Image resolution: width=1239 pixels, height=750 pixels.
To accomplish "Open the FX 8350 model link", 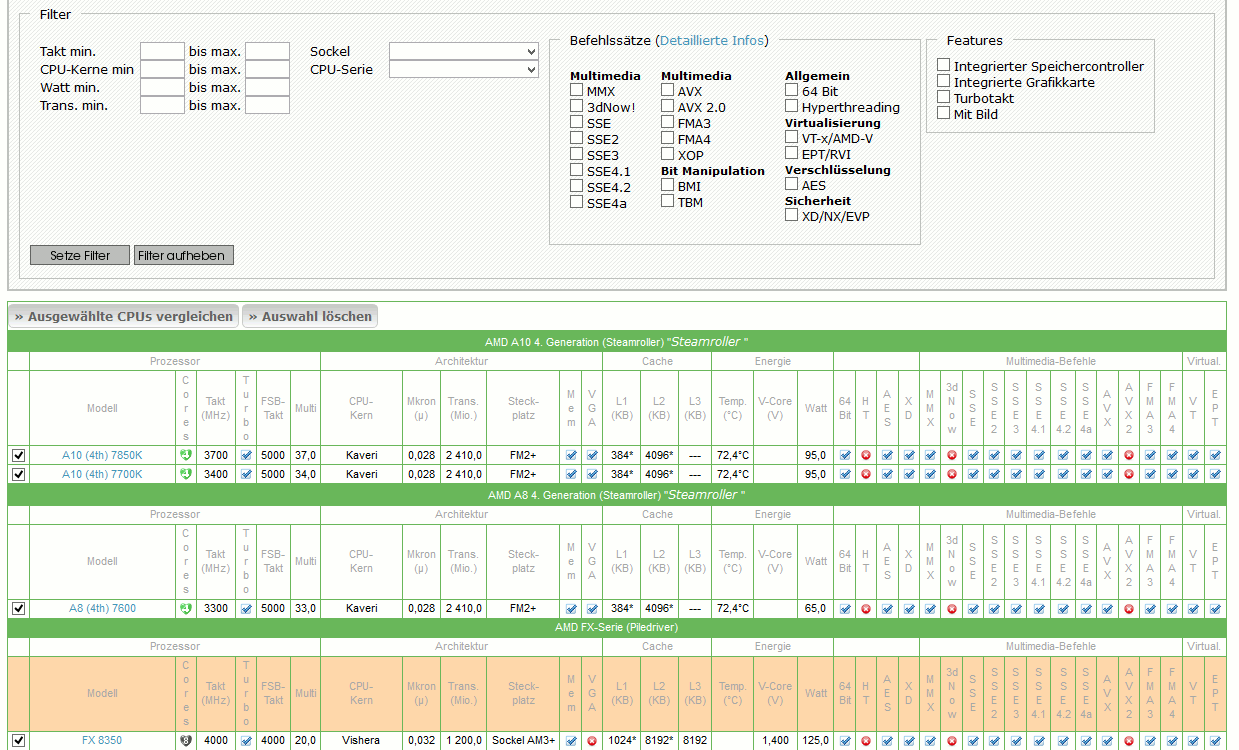I will pyautogui.click(x=102, y=741).
